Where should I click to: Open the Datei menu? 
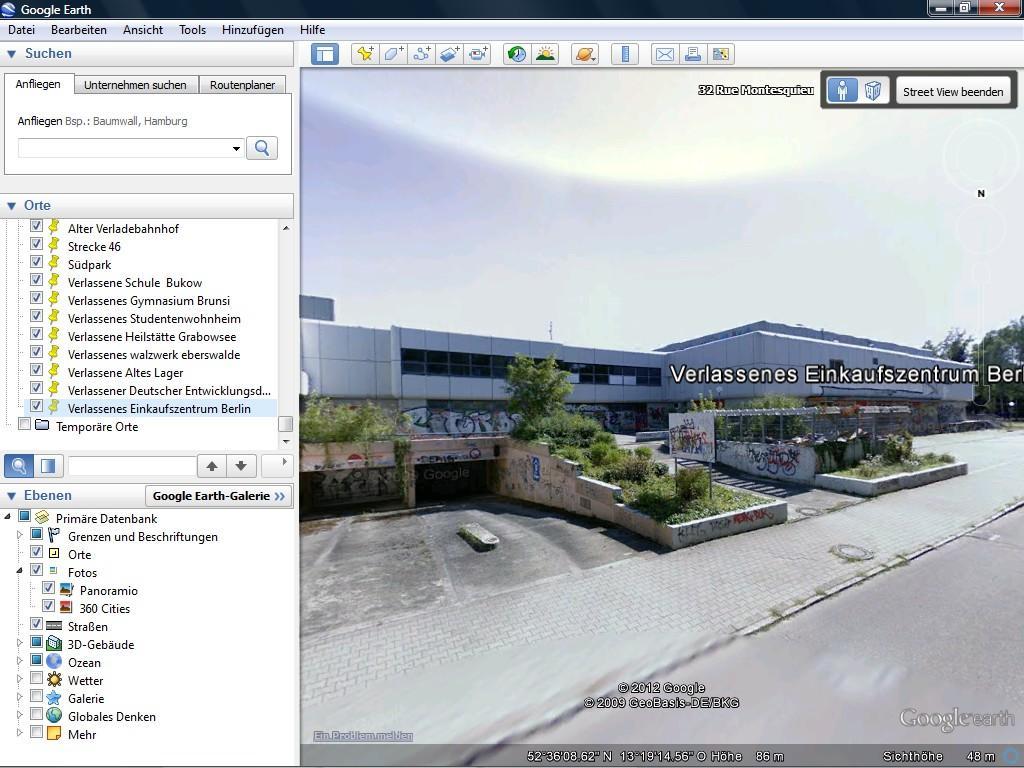point(22,30)
